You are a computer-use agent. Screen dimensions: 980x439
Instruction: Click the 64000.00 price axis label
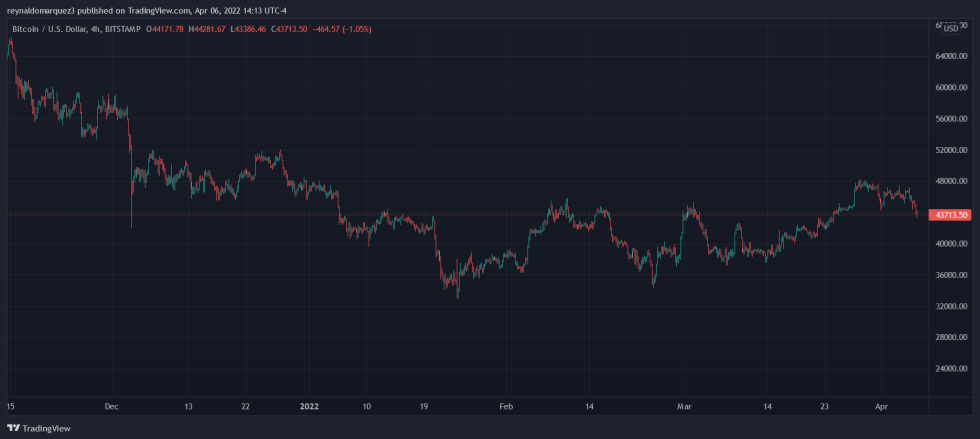coord(949,56)
